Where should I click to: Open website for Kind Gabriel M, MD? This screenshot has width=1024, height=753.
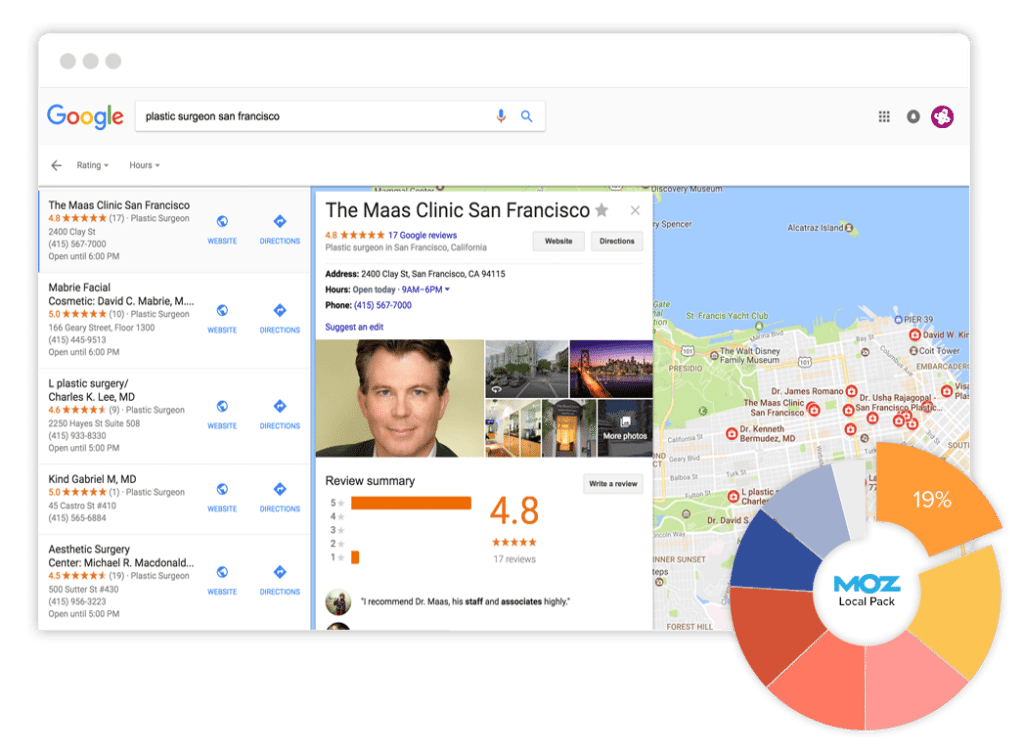coord(222,497)
